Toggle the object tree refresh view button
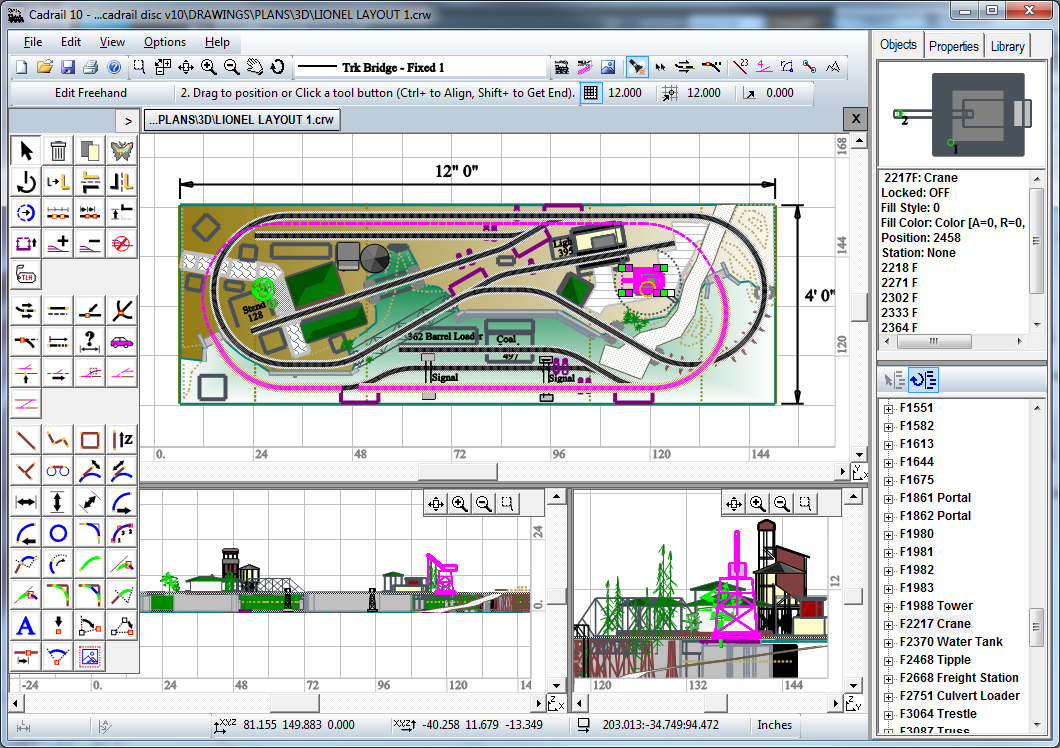This screenshot has width=1060, height=748. click(x=923, y=380)
